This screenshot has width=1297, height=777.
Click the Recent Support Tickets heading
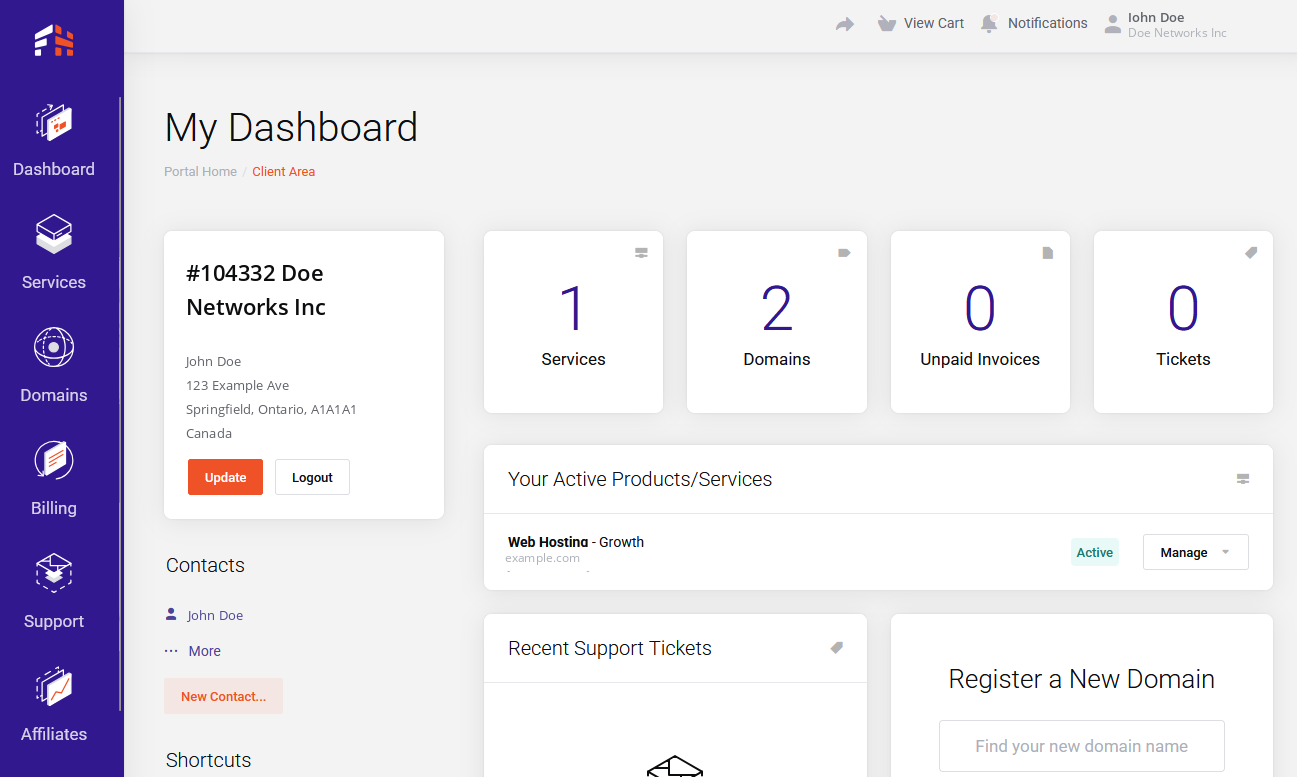point(610,648)
